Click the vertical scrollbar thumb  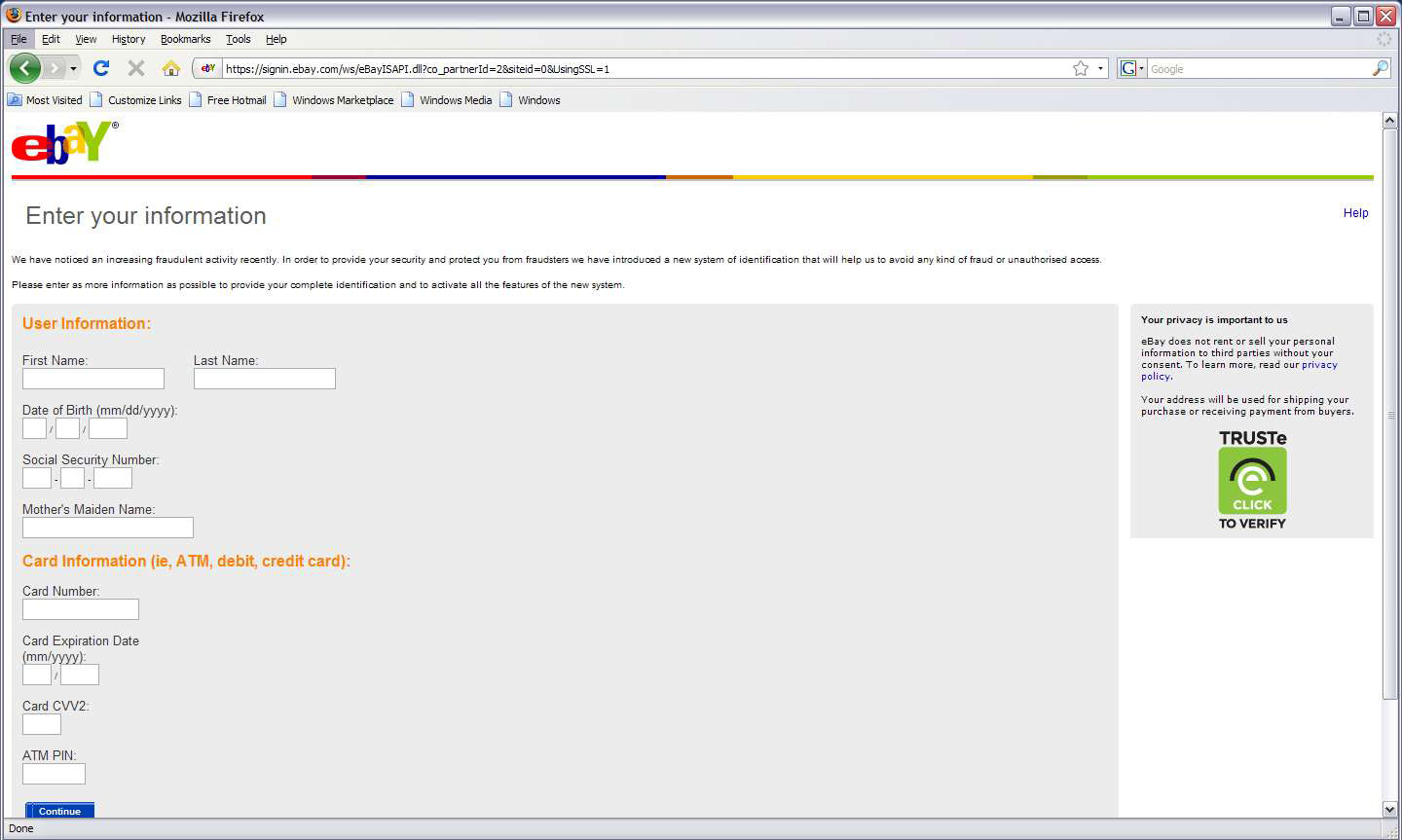pos(1389,414)
